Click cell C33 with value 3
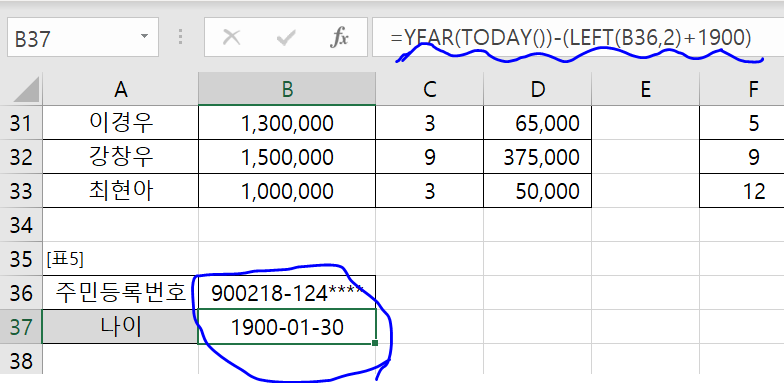 coord(430,190)
